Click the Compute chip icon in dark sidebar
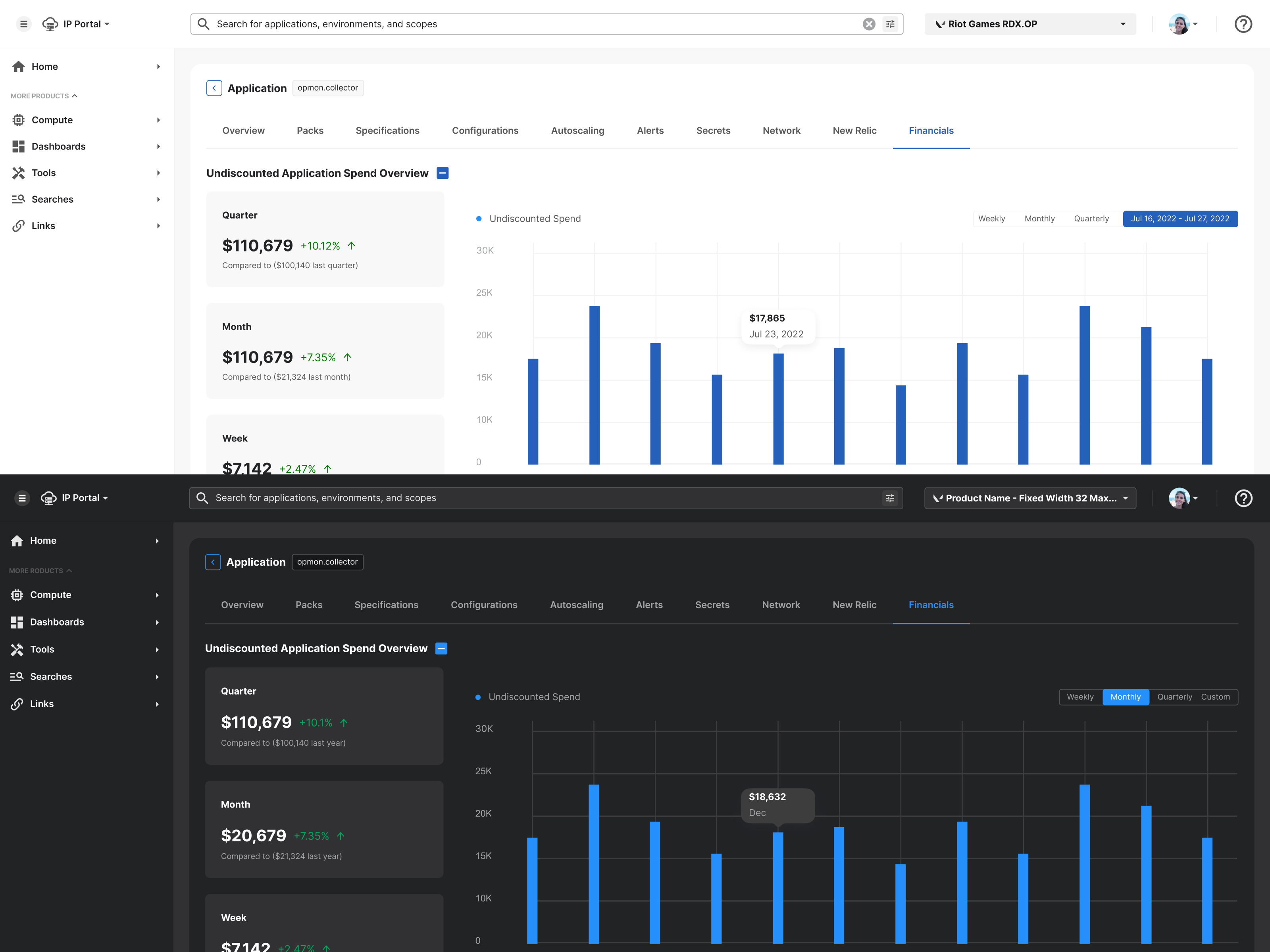This screenshot has height=952, width=1270. (x=17, y=595)
